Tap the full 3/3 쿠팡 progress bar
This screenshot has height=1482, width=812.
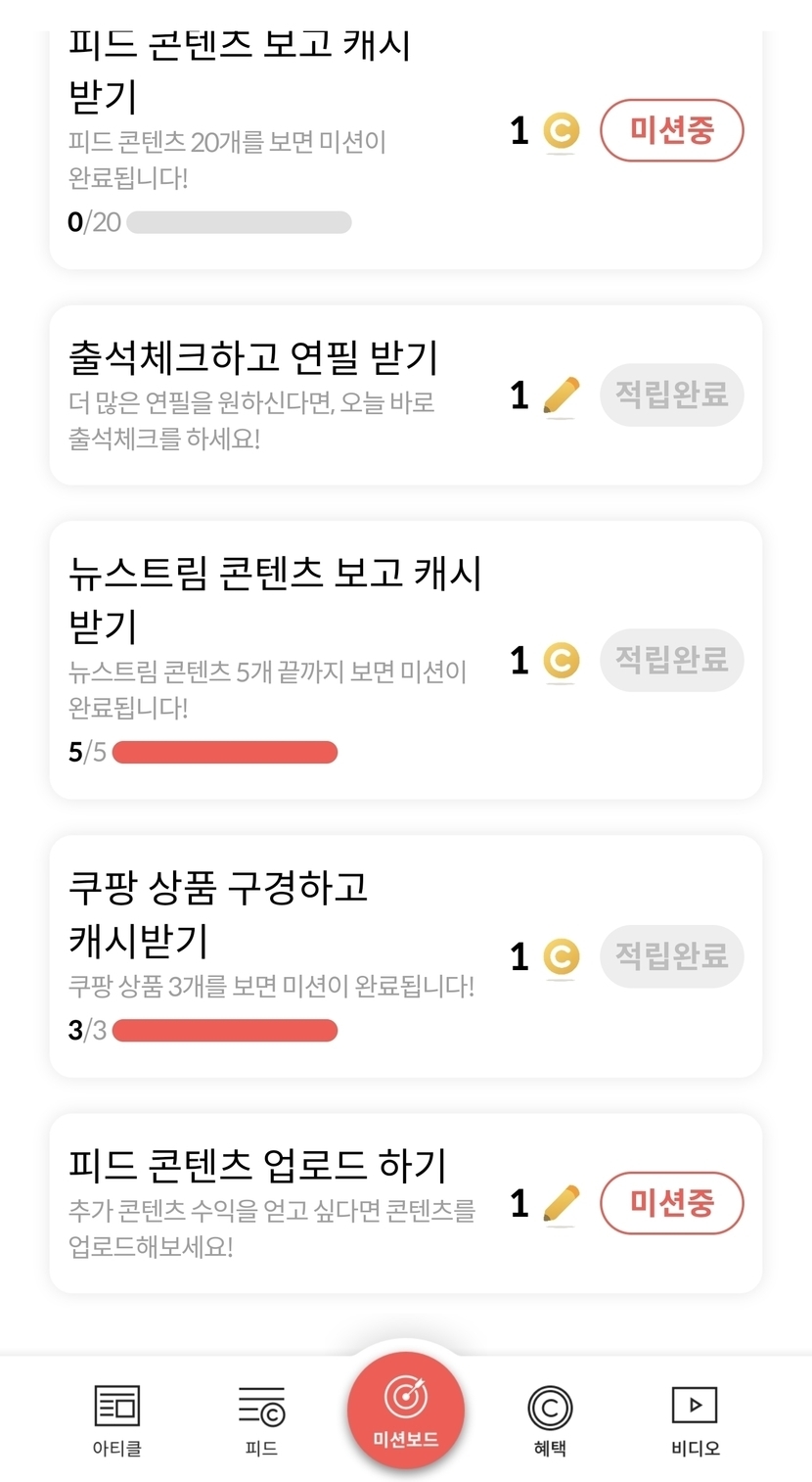(x=225, y=1030)
